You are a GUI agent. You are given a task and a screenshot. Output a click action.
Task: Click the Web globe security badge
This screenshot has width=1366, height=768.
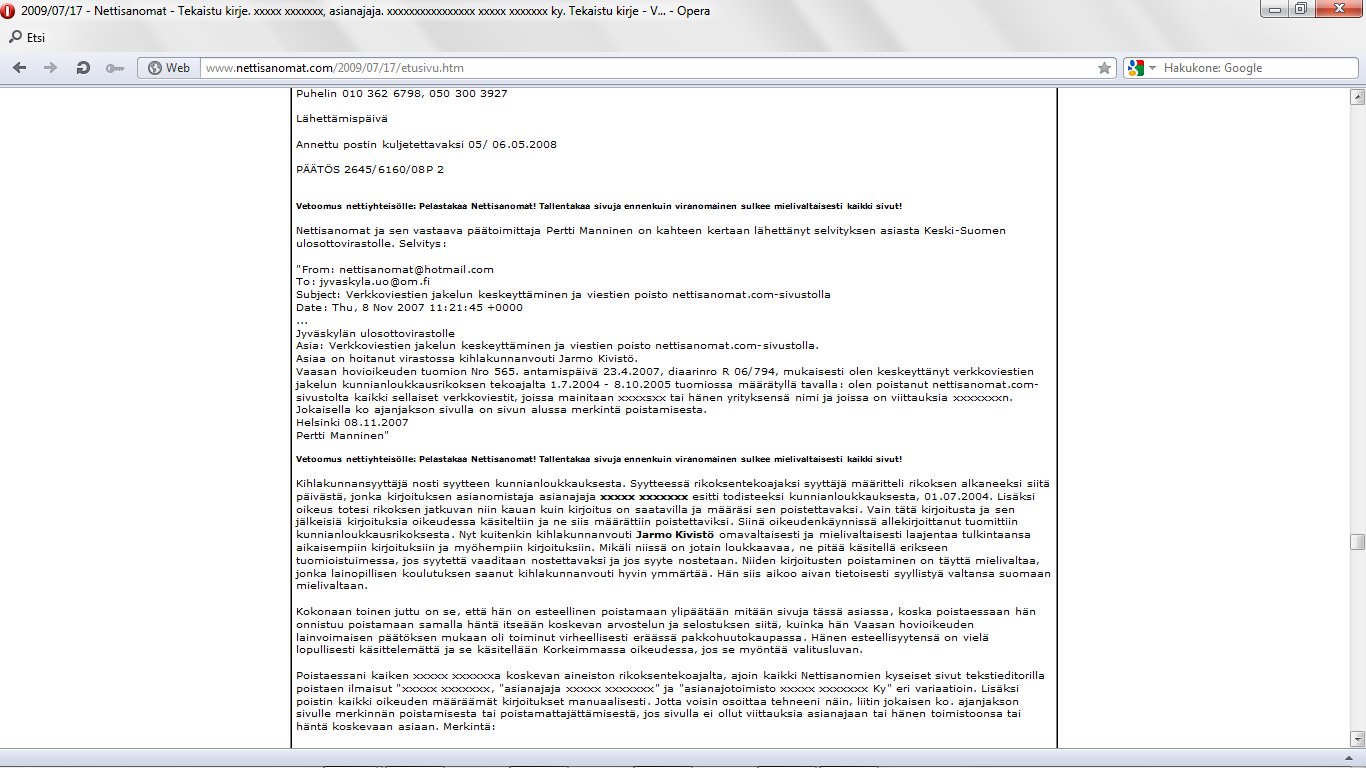tap(168, 68)
